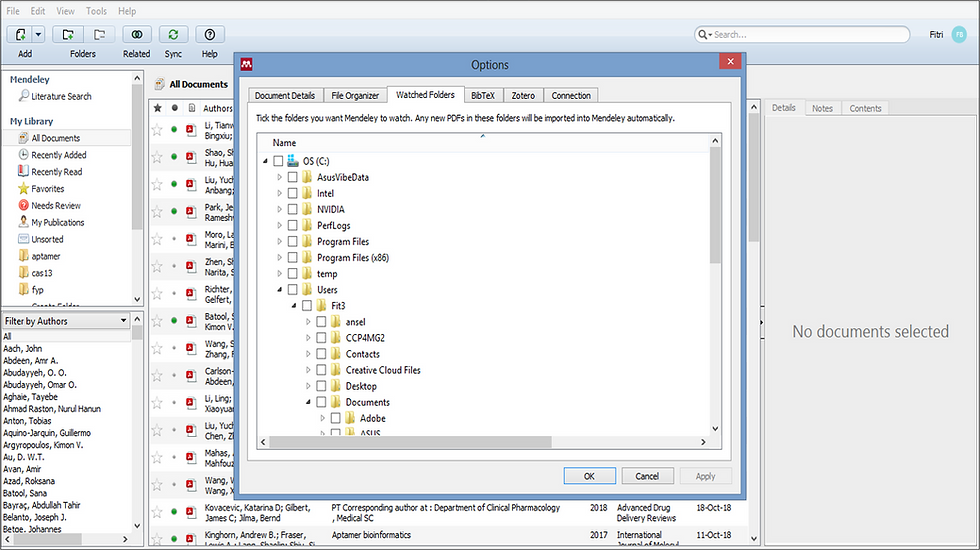Expand the ansel folder node
980x550 pixels.
(308, 322)
